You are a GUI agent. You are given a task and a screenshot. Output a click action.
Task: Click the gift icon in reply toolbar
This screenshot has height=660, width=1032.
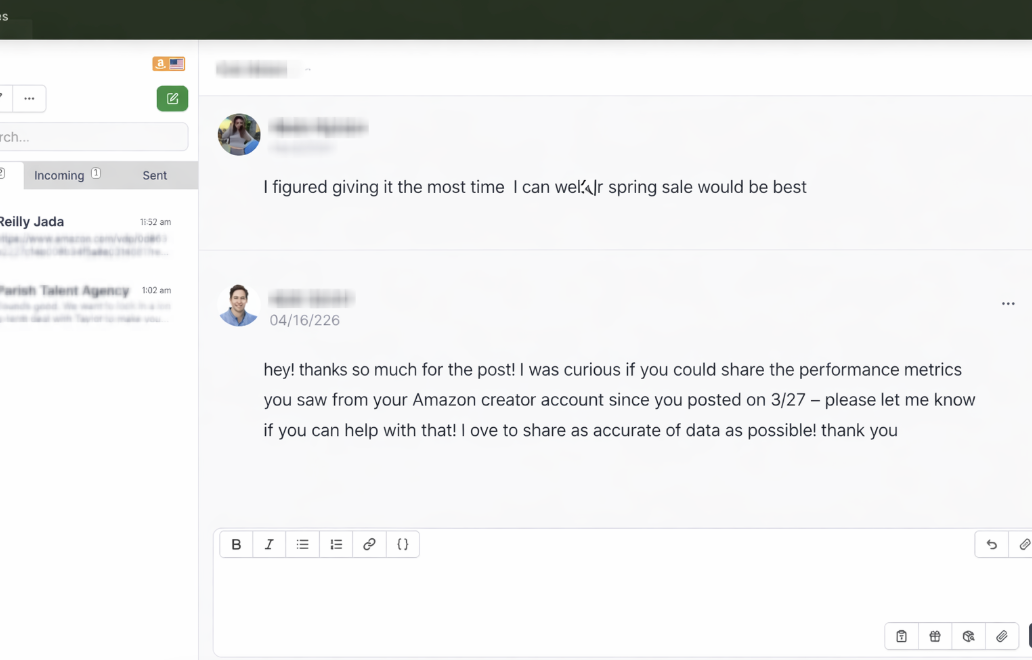click(x=935, y=636)
